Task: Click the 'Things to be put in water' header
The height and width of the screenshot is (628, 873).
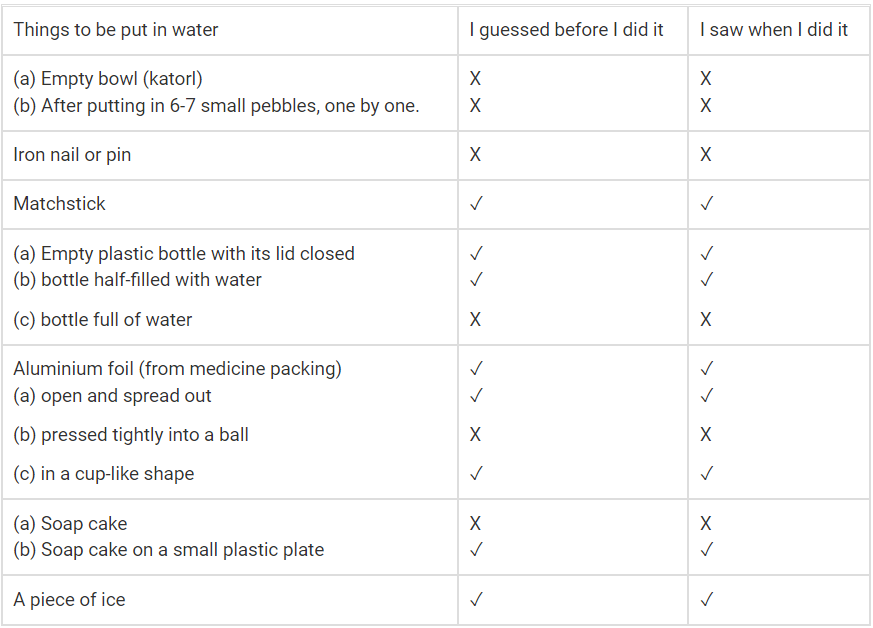Action: click(115, 30)
